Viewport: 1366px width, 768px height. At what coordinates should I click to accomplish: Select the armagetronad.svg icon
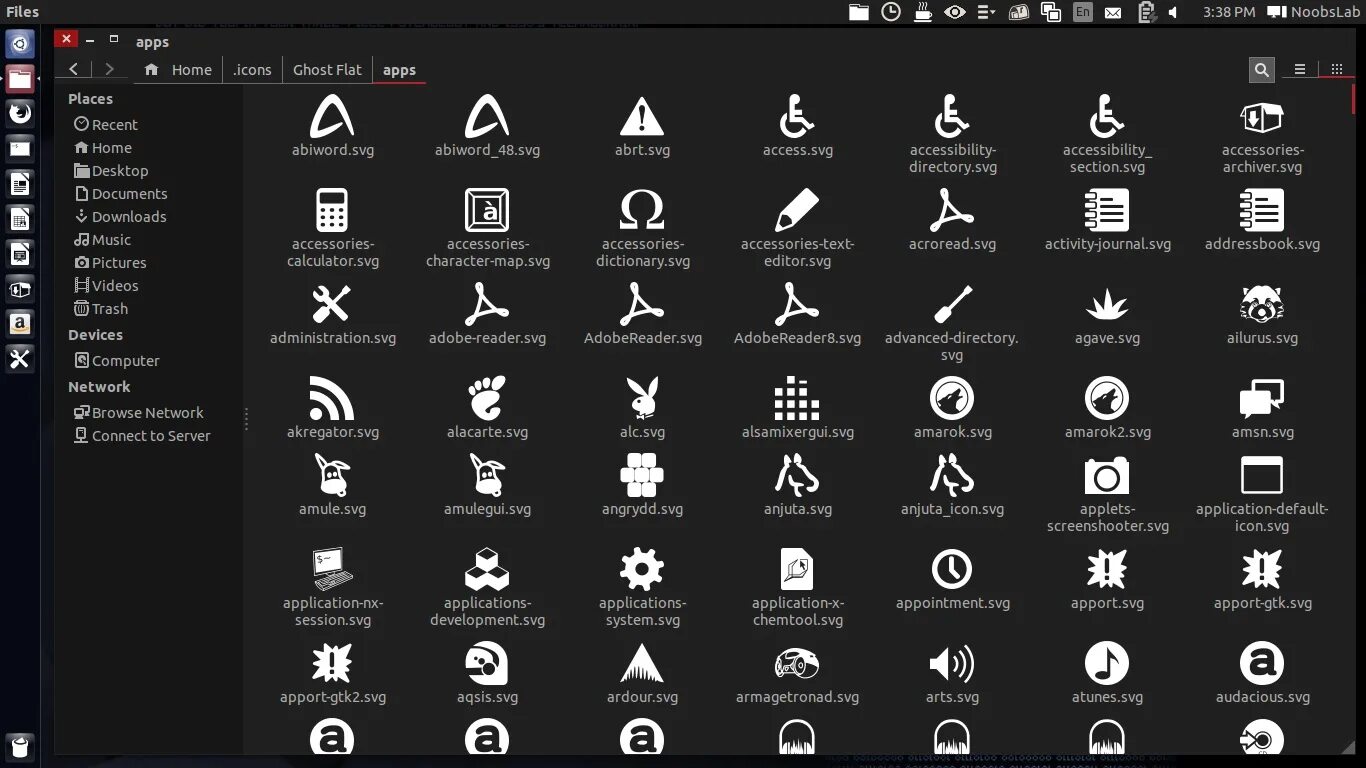click(797, 664)
